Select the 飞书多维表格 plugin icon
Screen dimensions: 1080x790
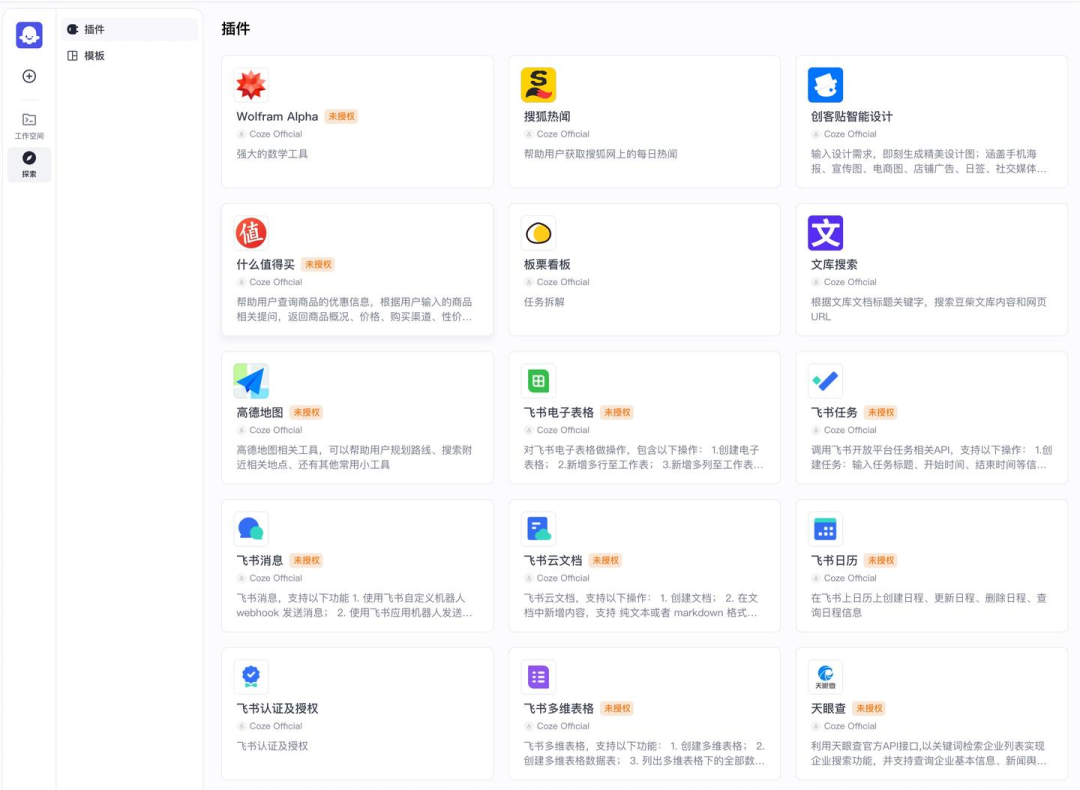coord(538,676)
